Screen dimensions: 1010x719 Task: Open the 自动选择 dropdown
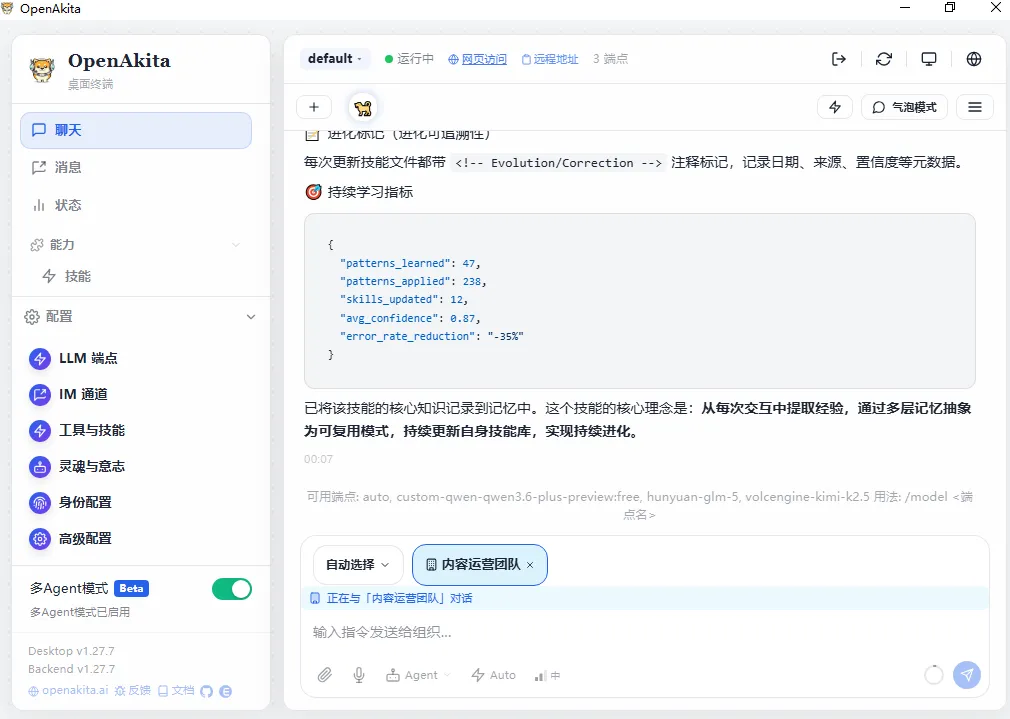358,565
